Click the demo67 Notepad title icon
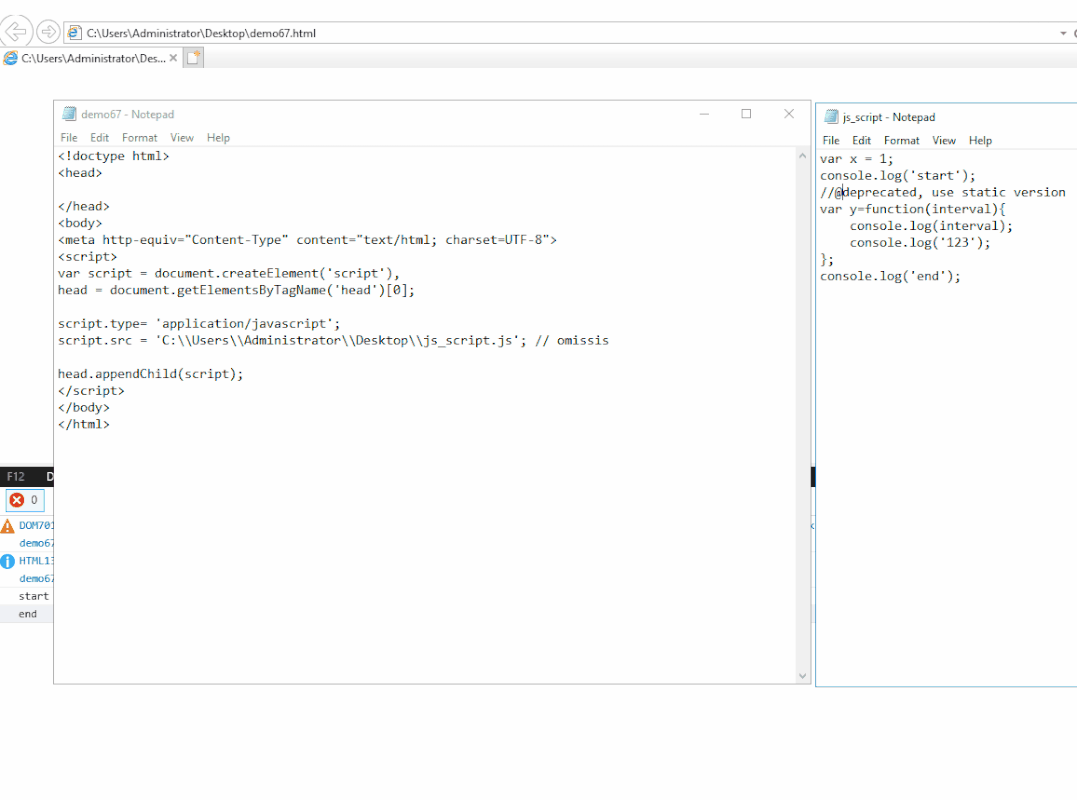Screen dimensions: 1077x800 (x=69, y=114)
